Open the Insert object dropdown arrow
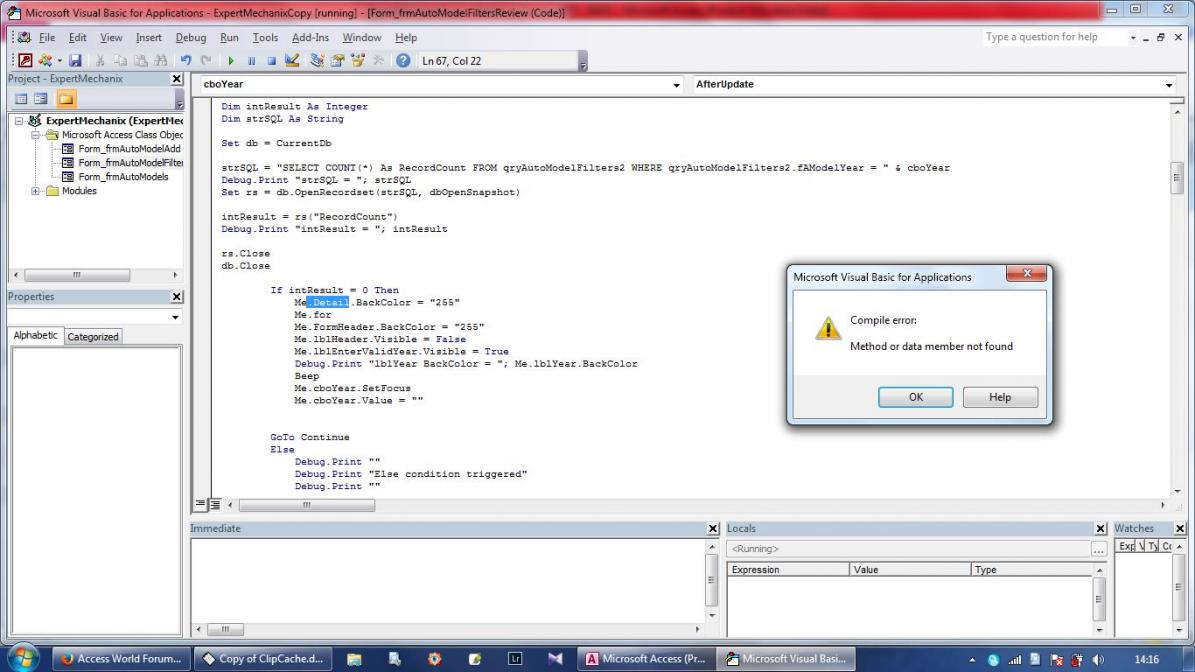Screen dimensions: 1195x672 (x=59, y=61)
